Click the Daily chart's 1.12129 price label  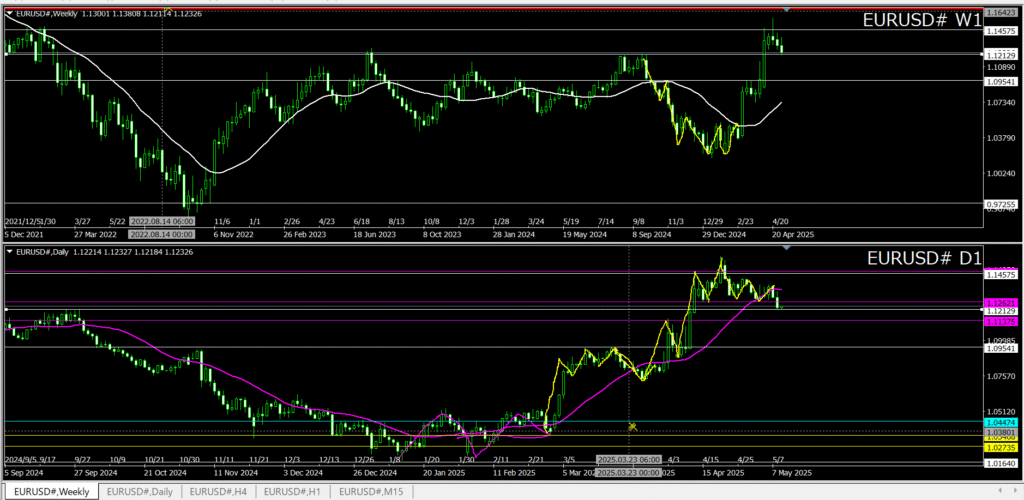point(1000,311)
